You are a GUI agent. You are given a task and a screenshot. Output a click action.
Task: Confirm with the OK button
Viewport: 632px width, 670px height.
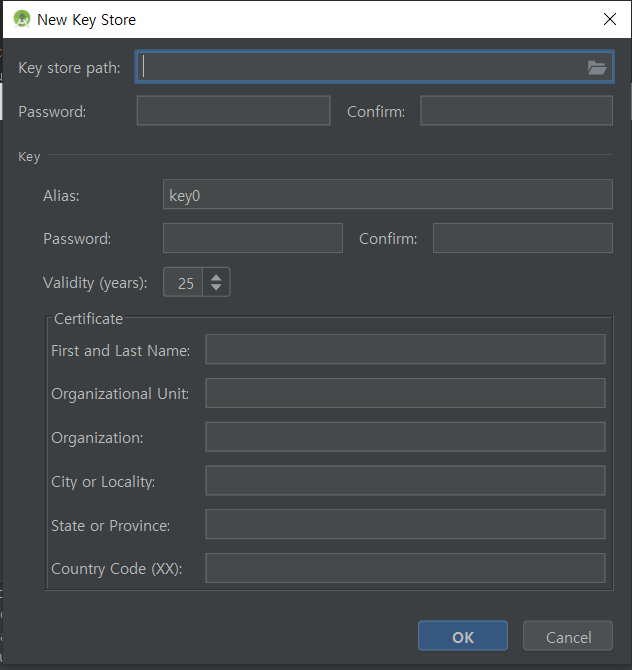tap(463, 636)
